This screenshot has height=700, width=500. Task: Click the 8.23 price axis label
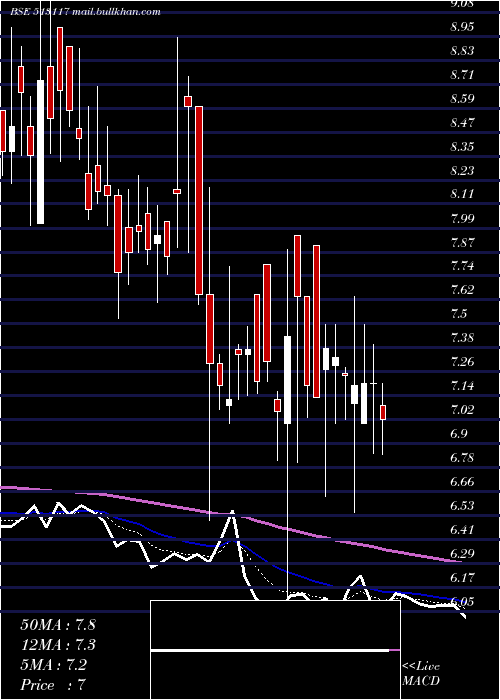point(462,171)
